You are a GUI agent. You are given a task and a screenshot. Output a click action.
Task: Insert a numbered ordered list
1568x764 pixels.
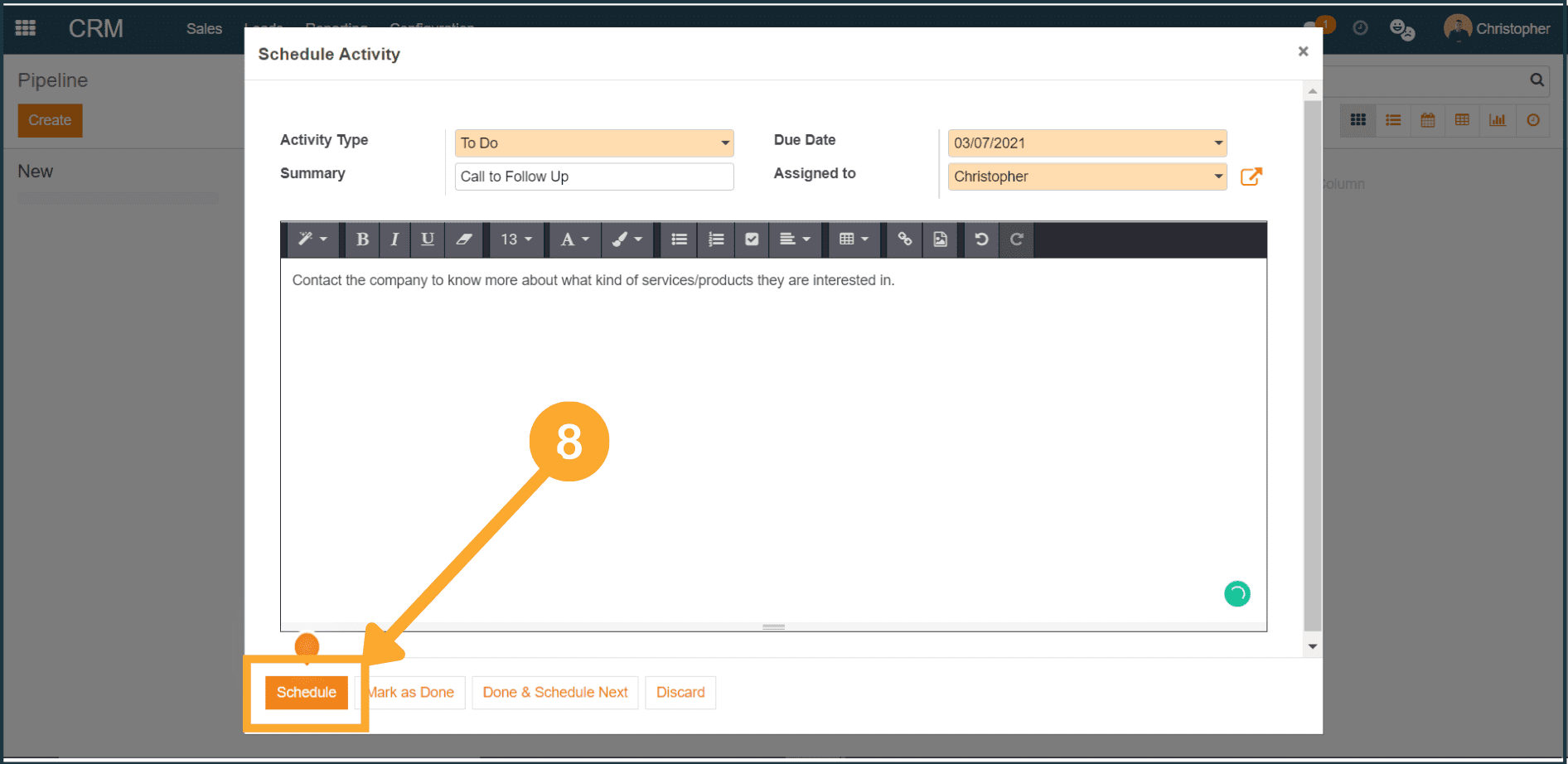(716, 239)
